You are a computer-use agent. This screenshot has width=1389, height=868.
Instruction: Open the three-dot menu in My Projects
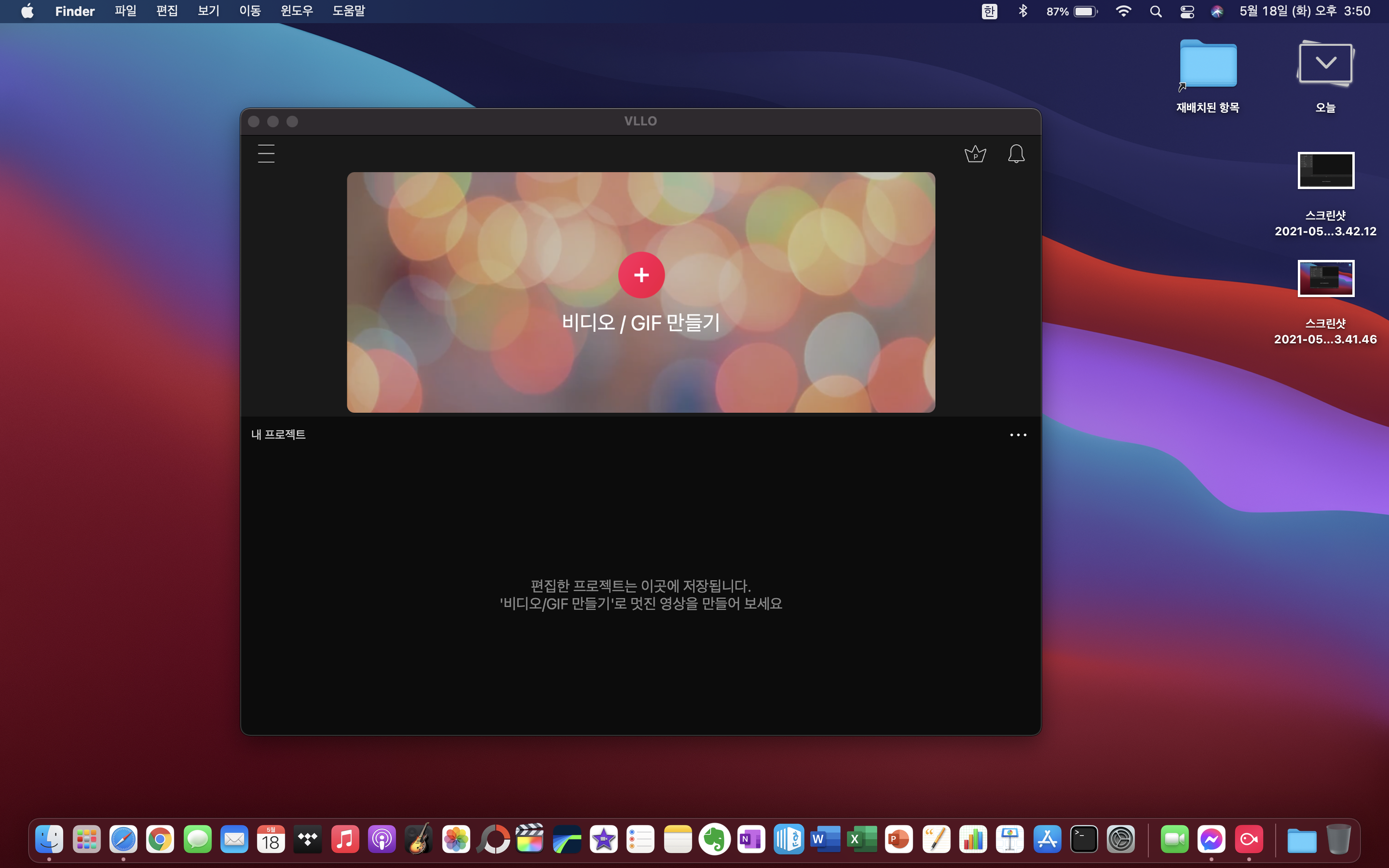tap(1018, 434)
